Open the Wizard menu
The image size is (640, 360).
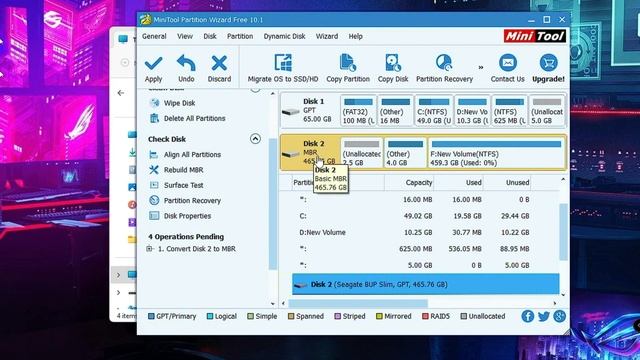coord(327,36)
